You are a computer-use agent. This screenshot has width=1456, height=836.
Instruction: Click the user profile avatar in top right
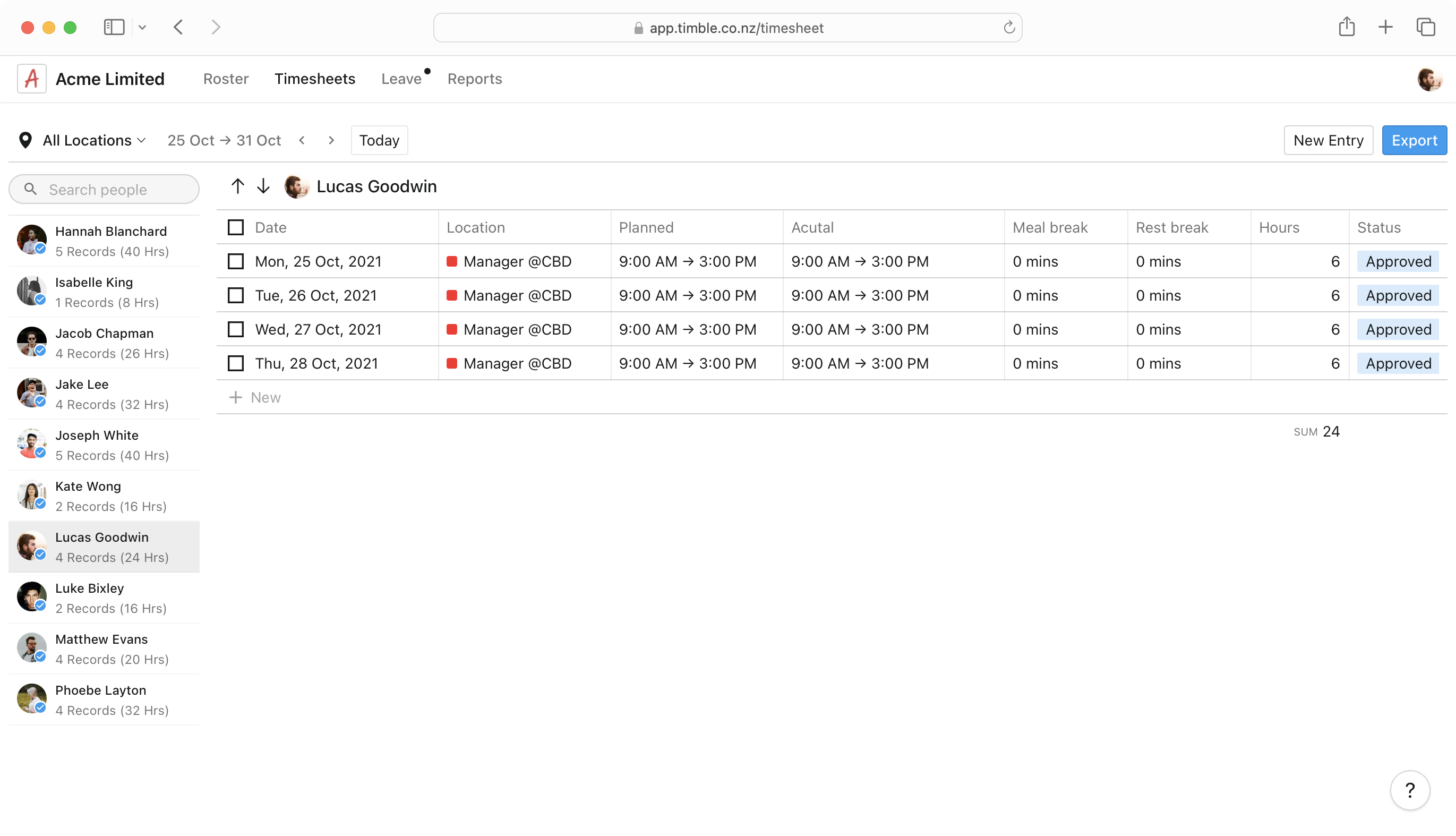point(1429,79)
